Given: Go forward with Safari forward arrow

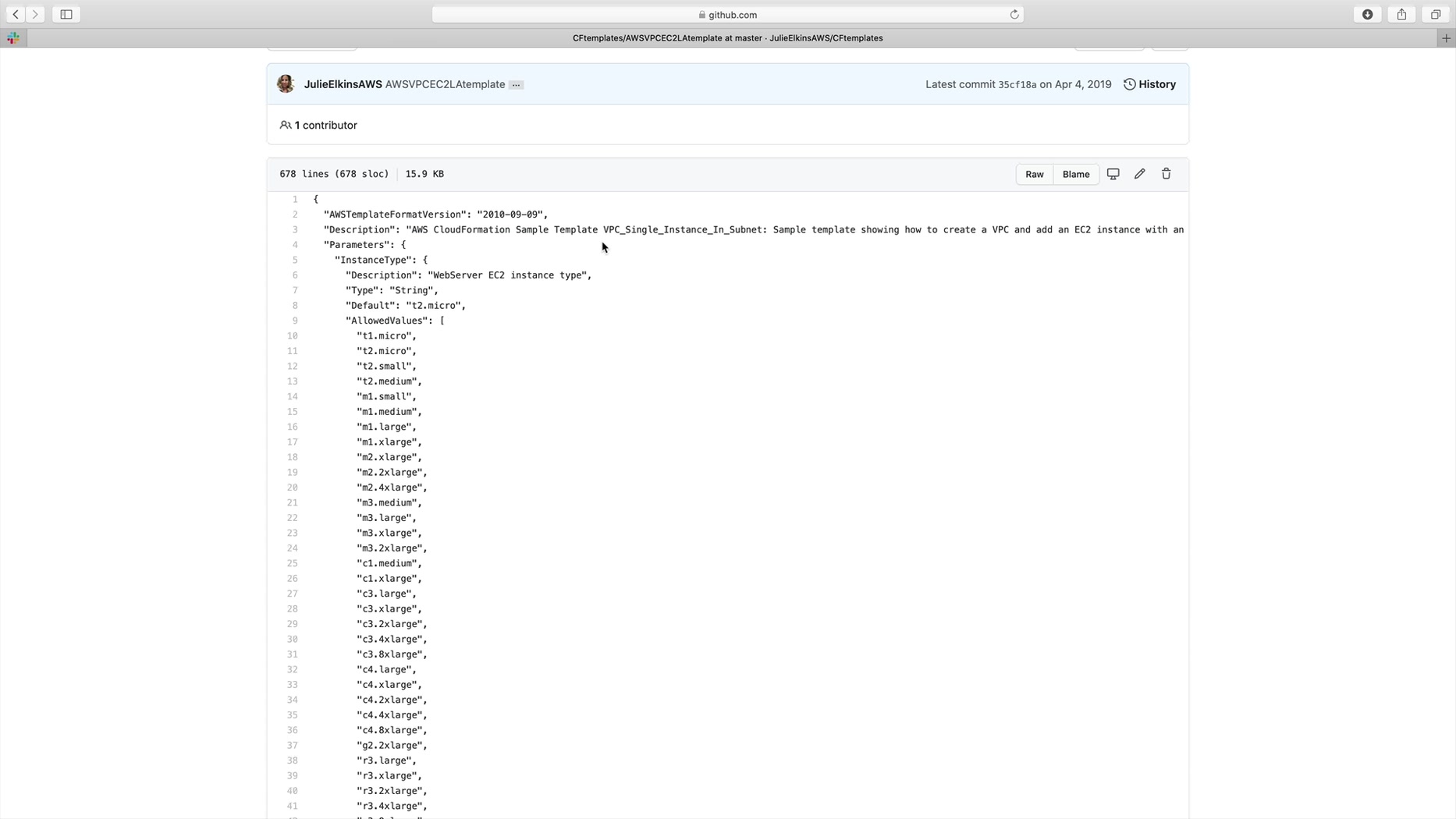Looking at the screenshot, I should (35, 14).
